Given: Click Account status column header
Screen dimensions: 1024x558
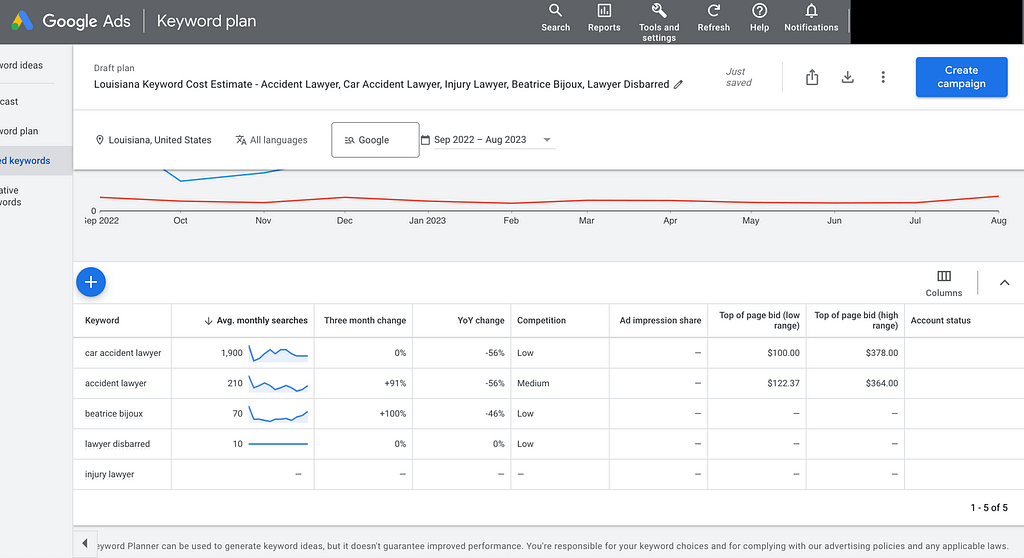Looking at the screenshot, I should pos(940,320).
